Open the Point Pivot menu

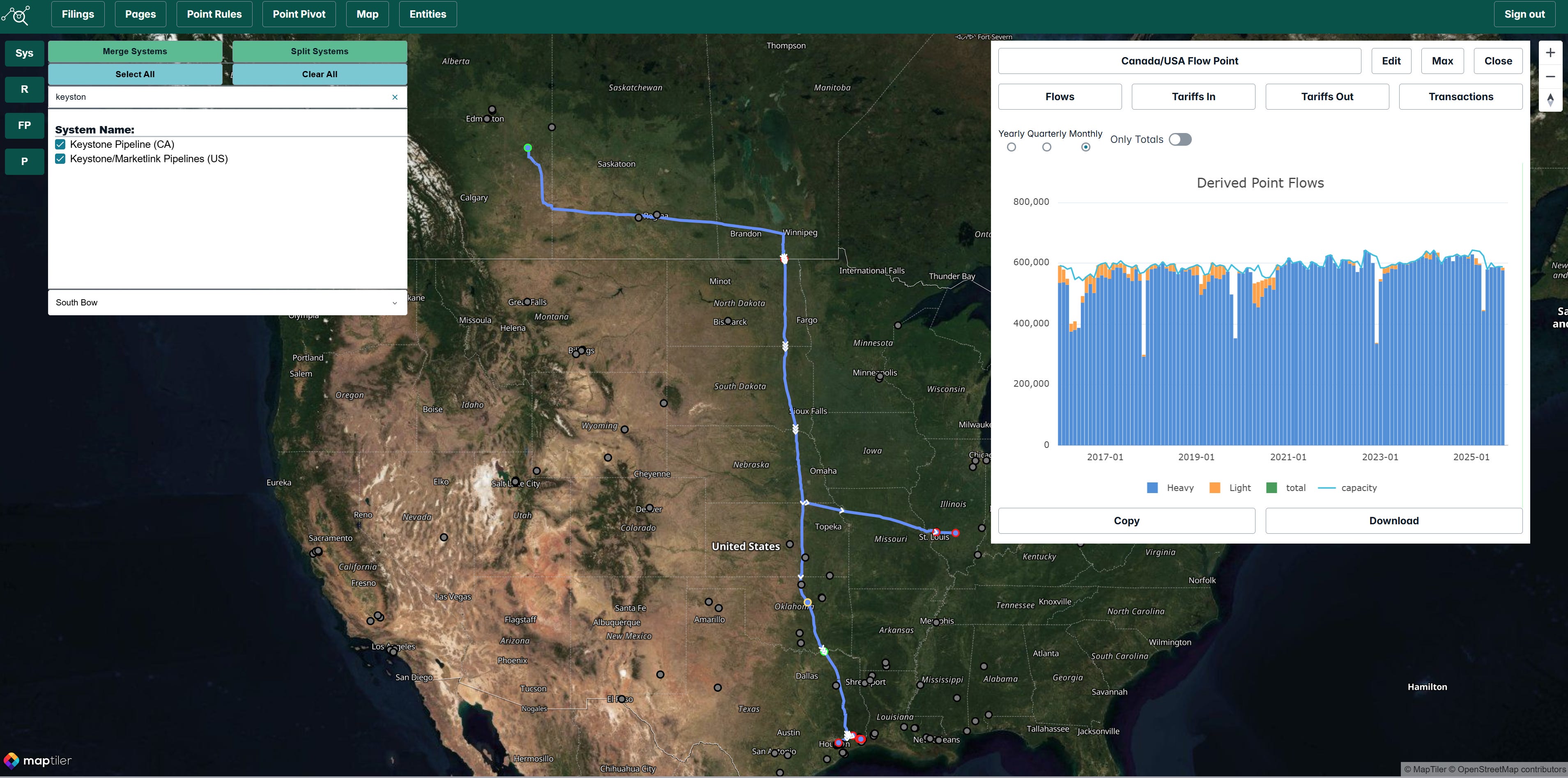[x=299, y=14]
